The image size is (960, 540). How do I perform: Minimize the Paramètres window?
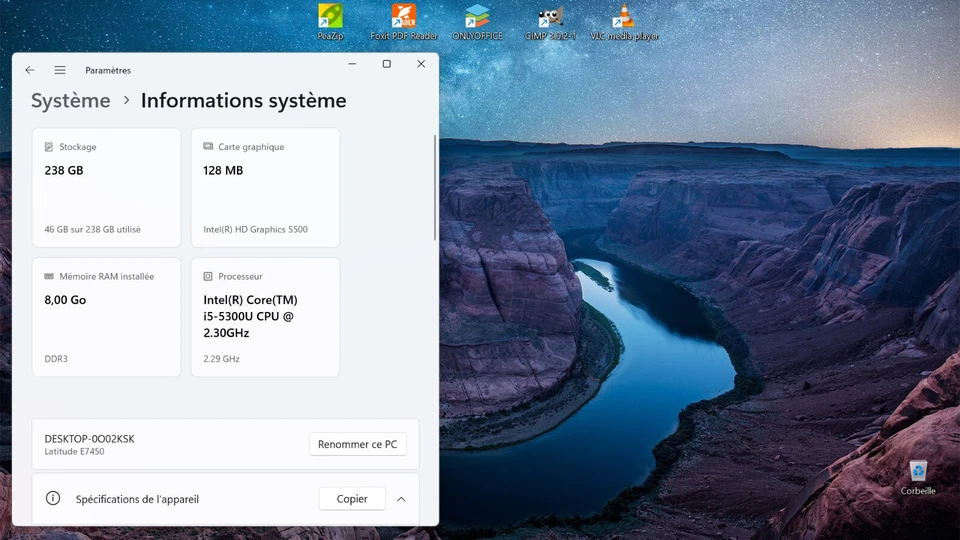[x=352, y=64]
